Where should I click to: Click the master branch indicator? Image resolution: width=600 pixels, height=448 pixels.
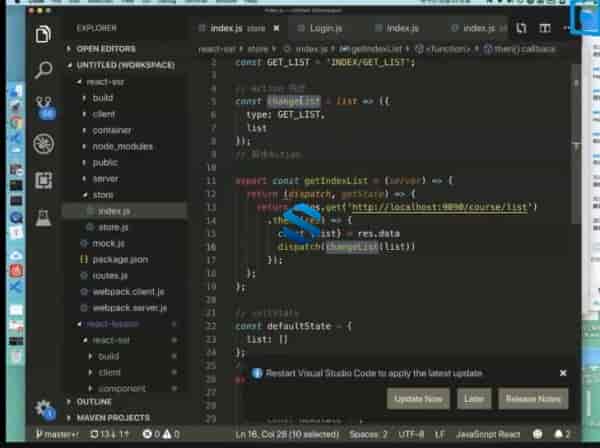[58, 434]
